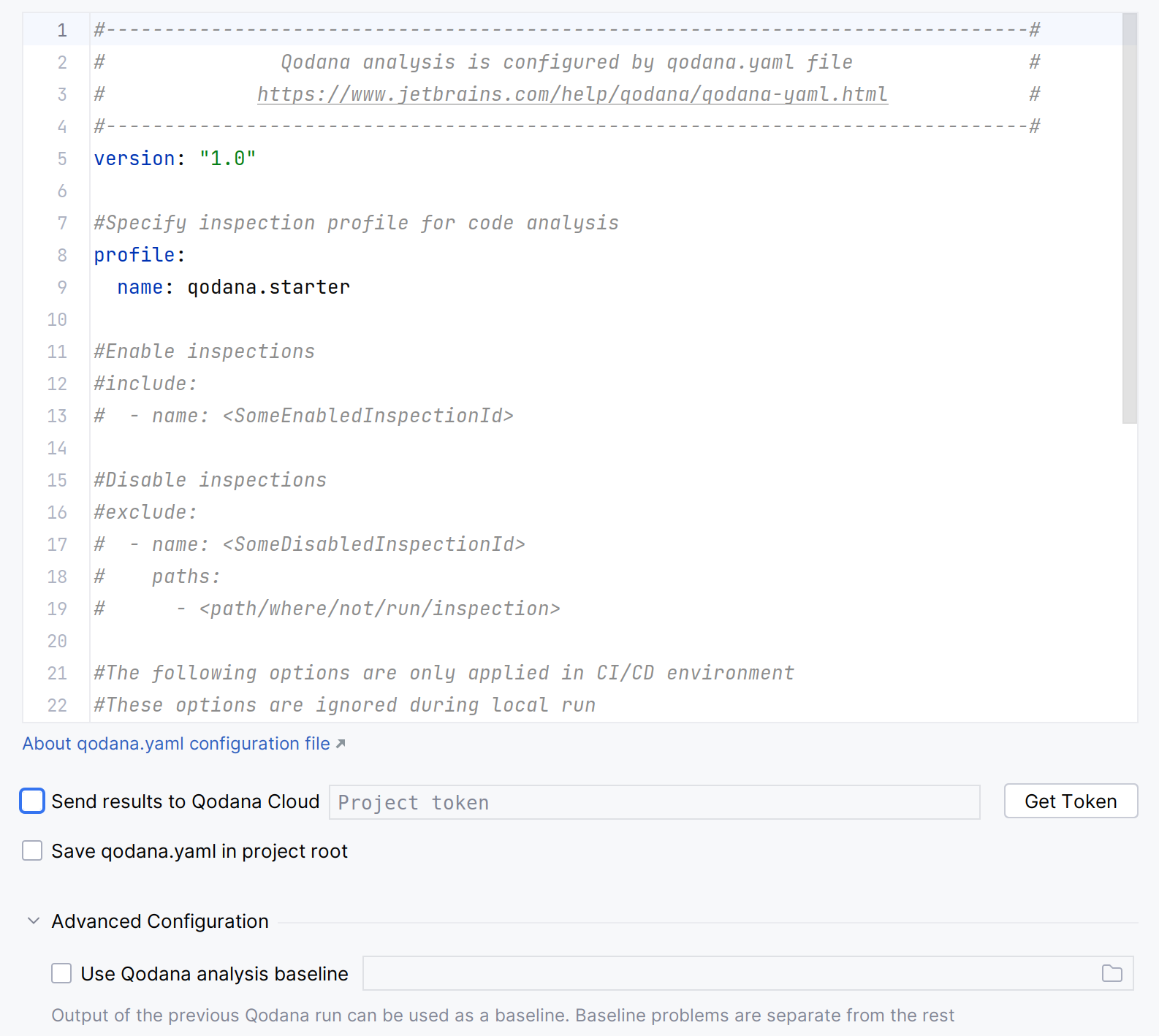
Task: Click 'These options are ignored during local run'
Action: tap(345, 705)
